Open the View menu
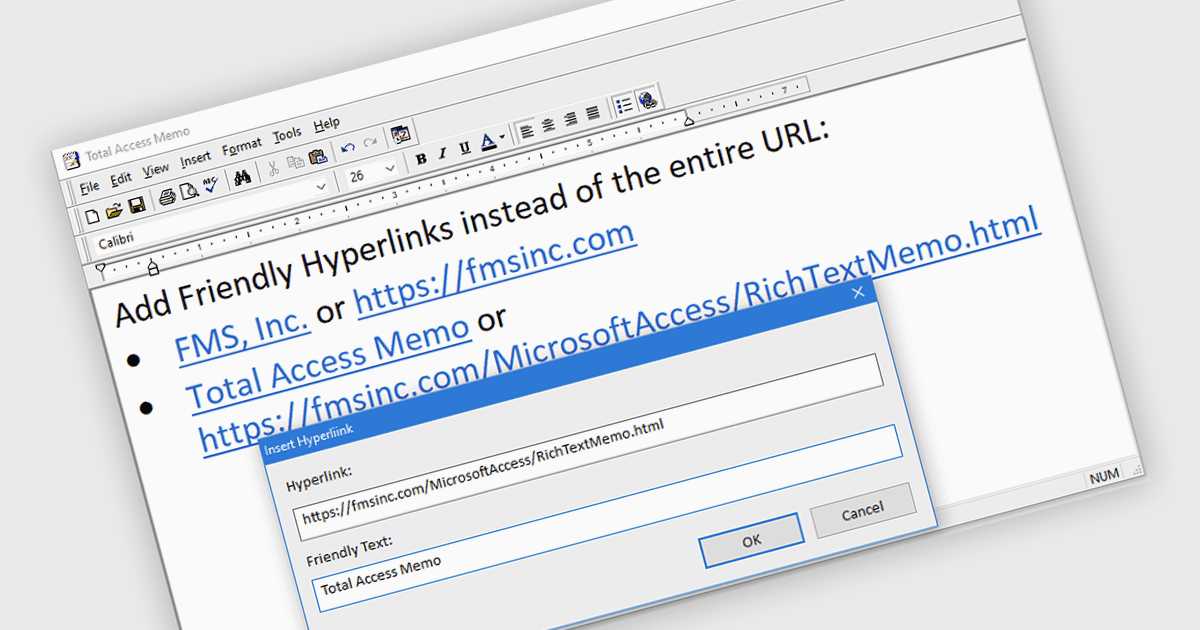The width and height of the screenshot is (1200, 630). (155, 169)
